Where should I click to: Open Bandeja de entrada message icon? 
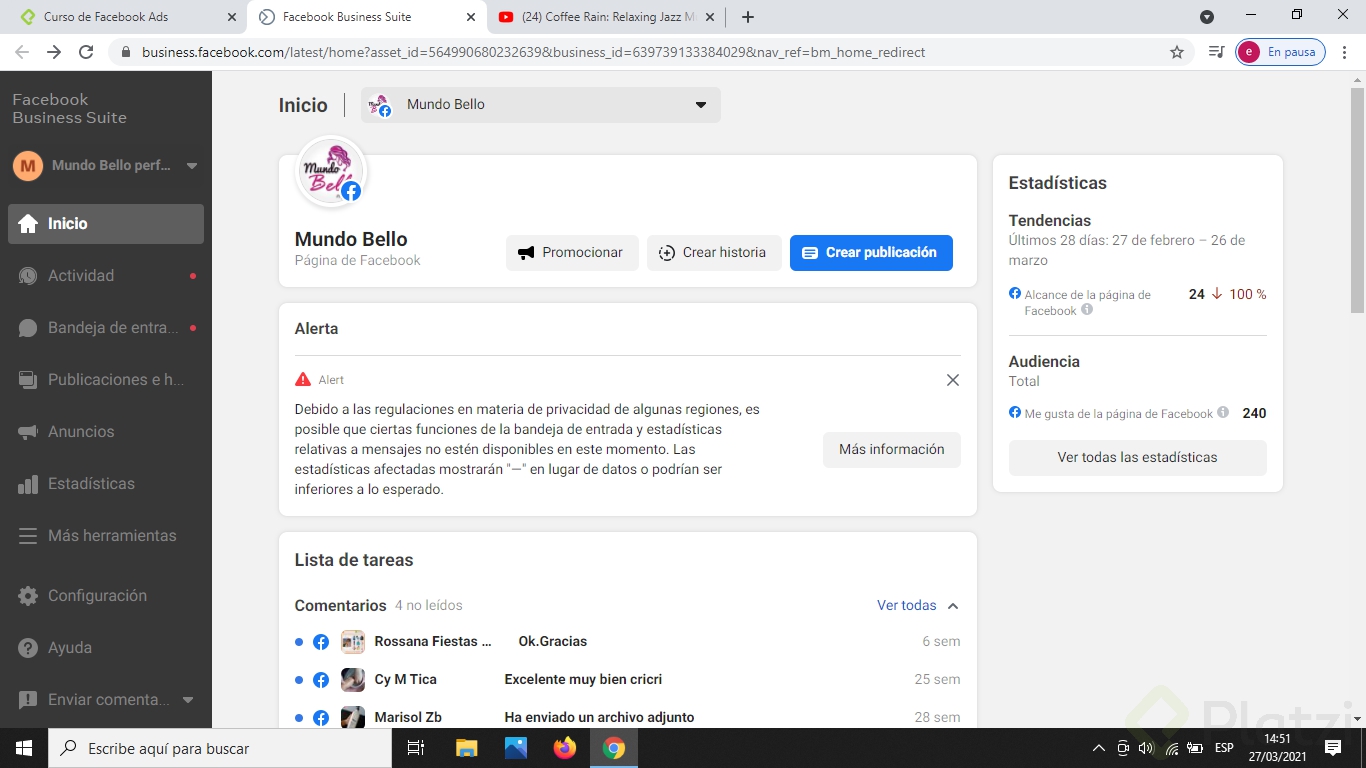[x=26, y=327]
